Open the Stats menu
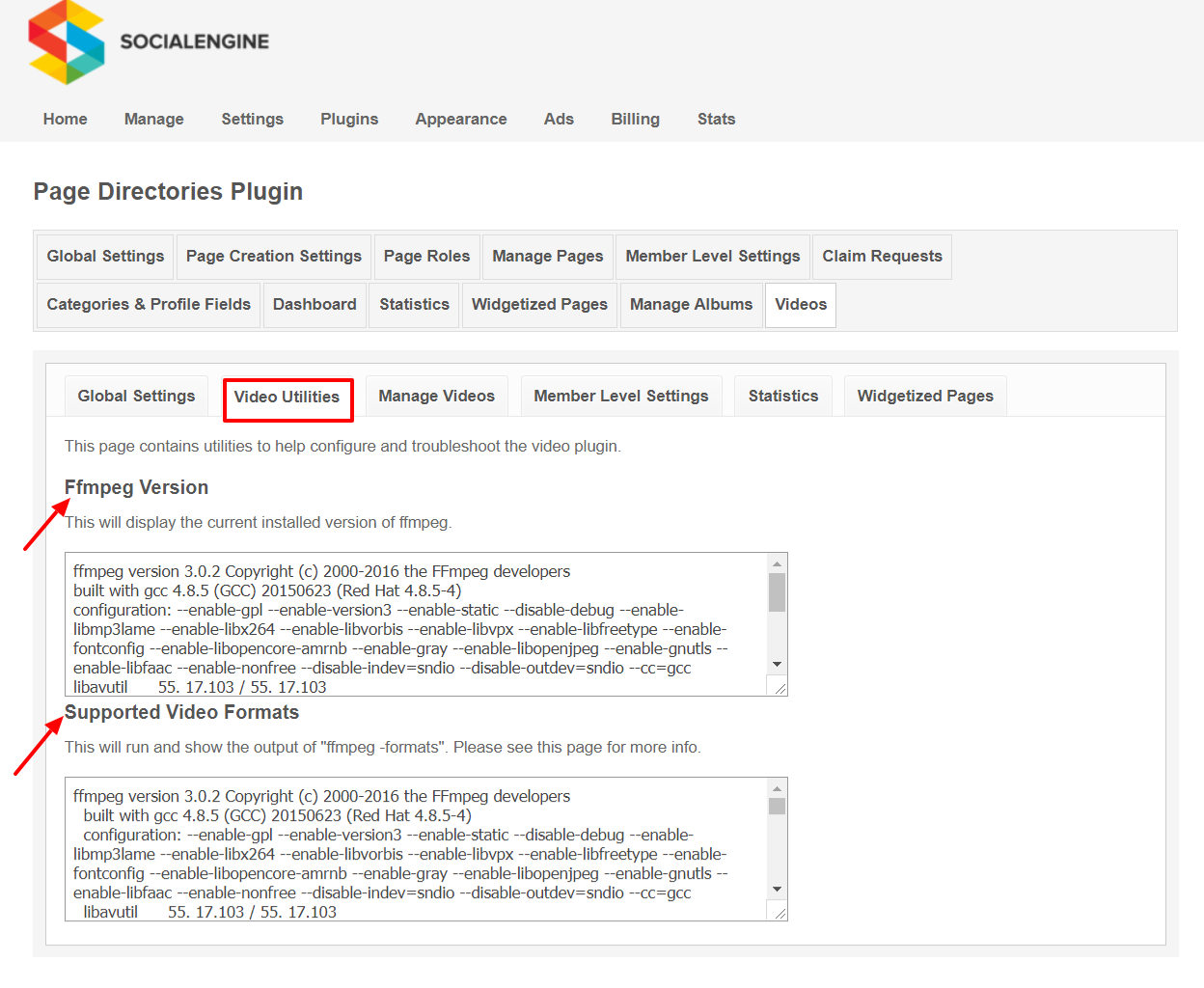 (716, 119)
